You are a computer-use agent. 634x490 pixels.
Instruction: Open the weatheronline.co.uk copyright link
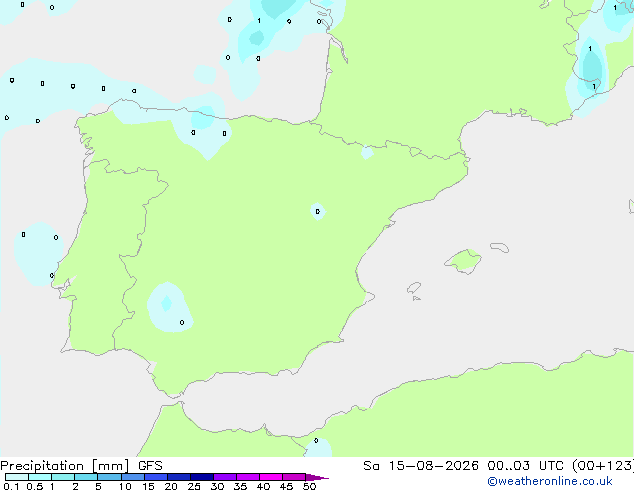click(x=550, y=481)
